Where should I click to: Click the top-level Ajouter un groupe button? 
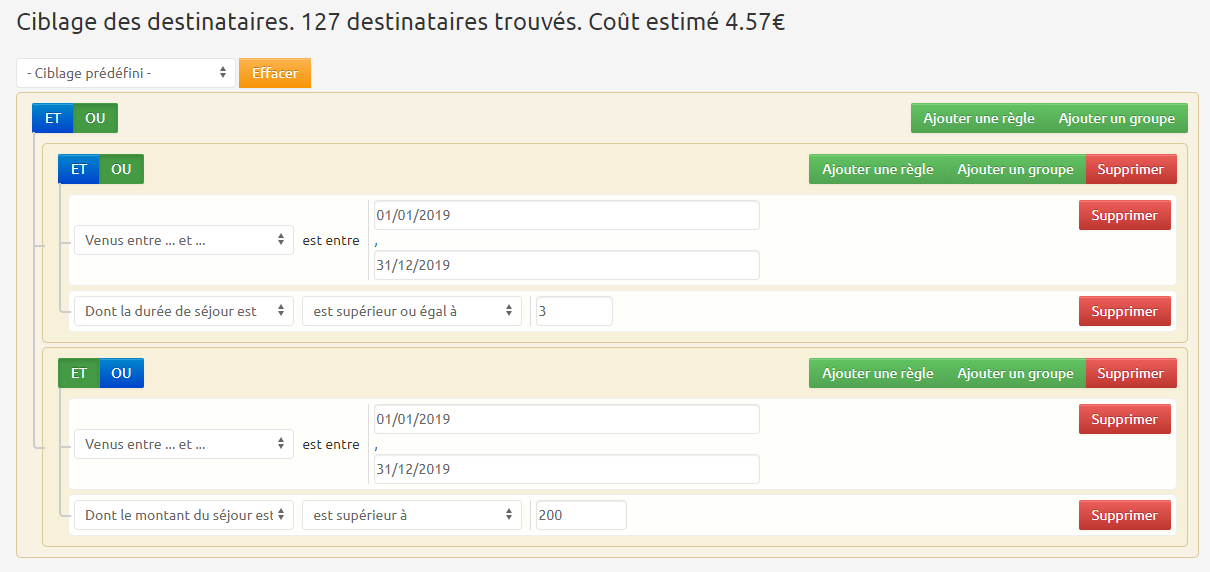click(x=1116, y=118)
